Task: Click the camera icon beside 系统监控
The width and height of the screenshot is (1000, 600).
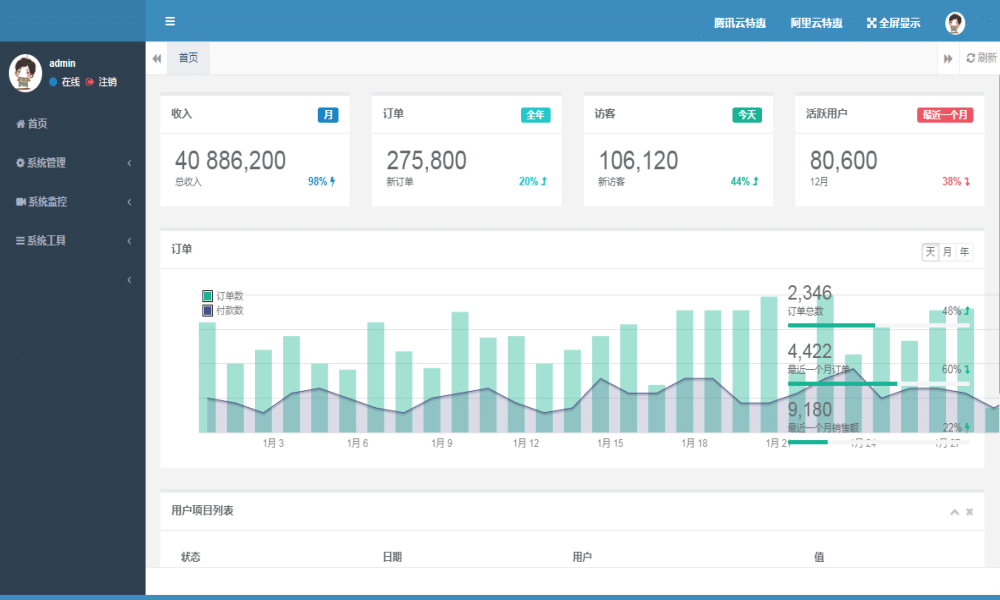Action: point(21,201)
